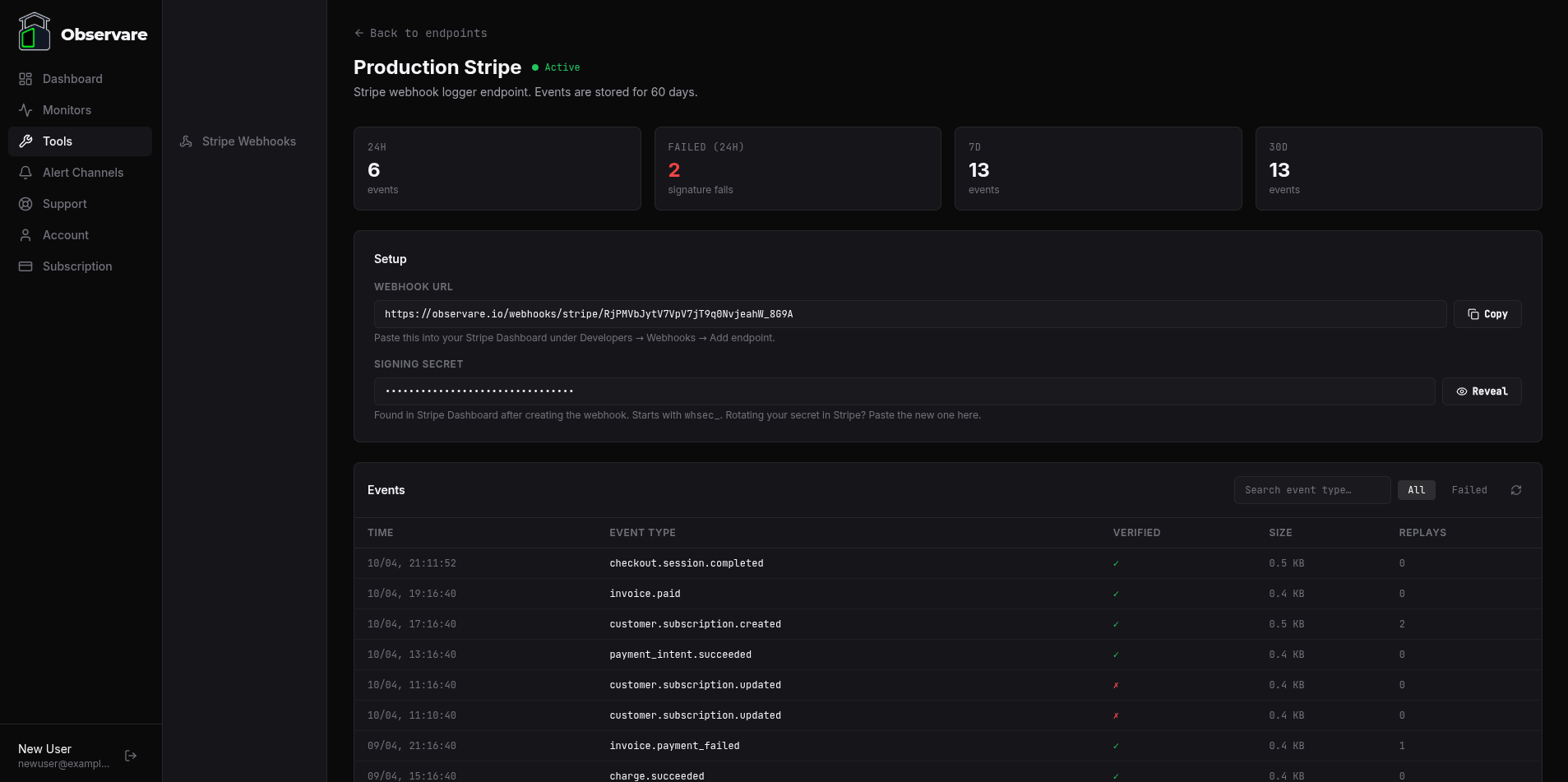Screen dimensions: 1568x782
Task: Open the Tools section in the sidebar
Action: (x=57, y=141)
